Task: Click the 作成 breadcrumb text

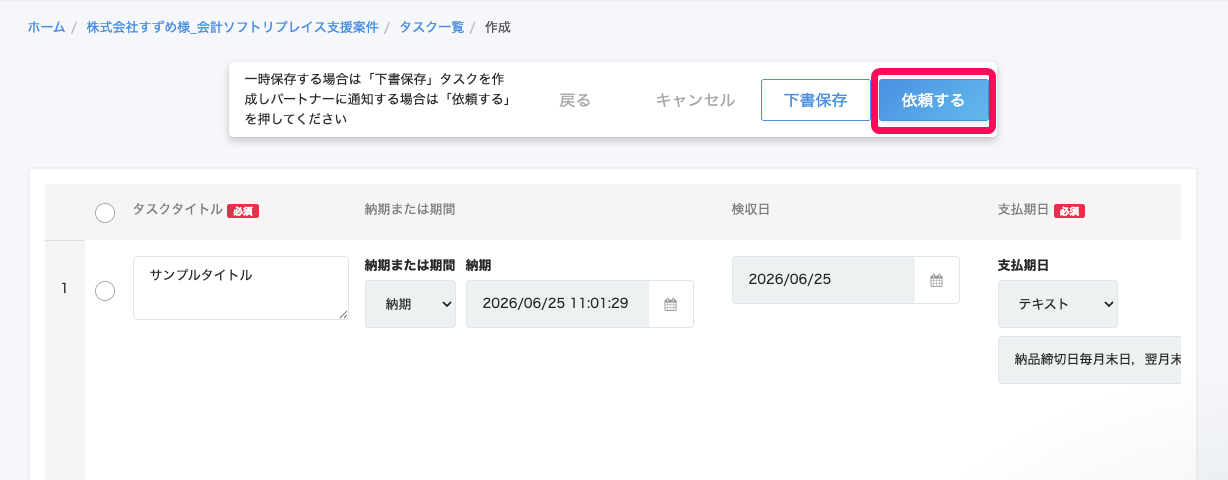Action: [x=497, y=27]
